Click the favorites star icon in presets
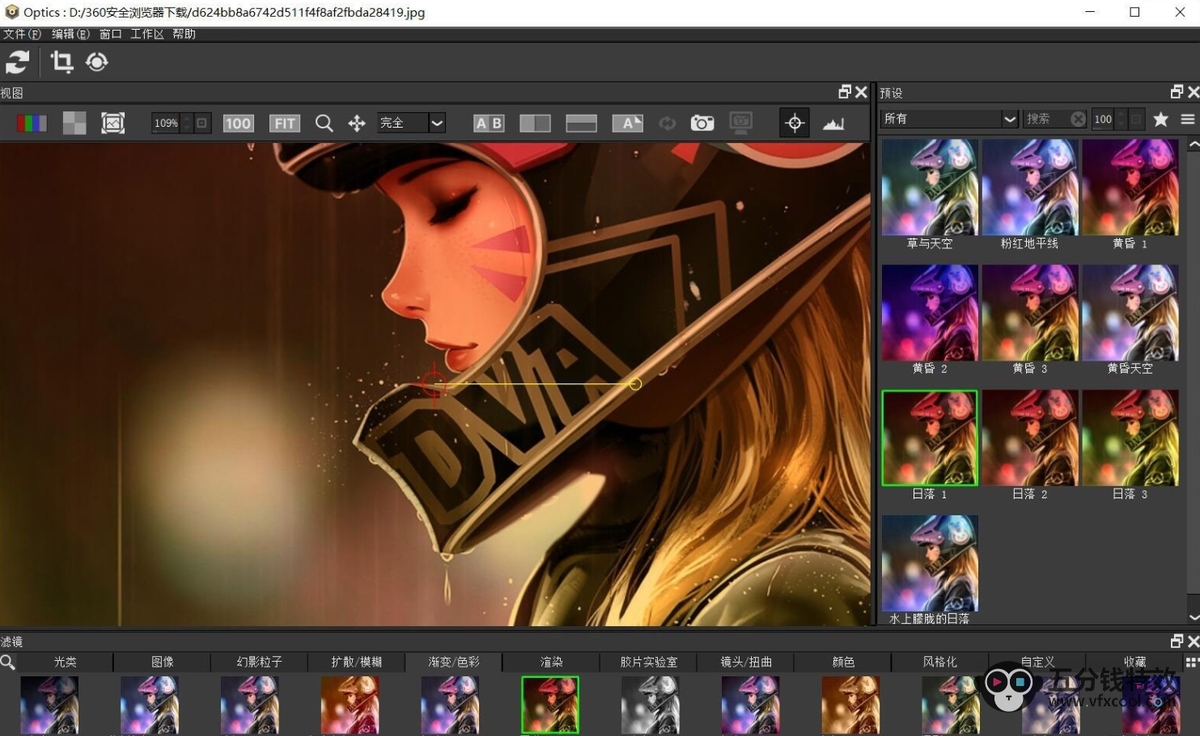The image size is (1200, 736). 1161,119
